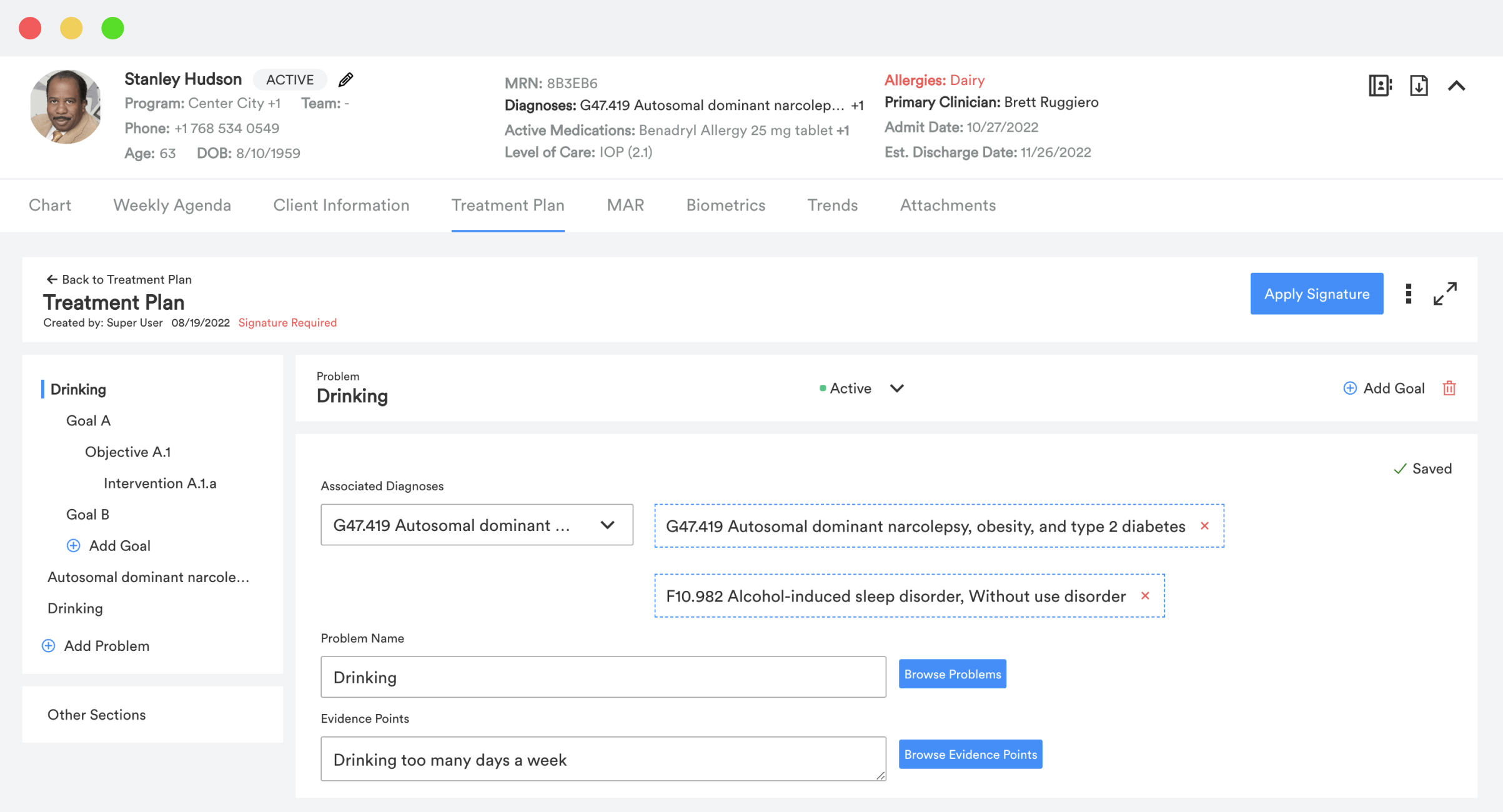The height and width of the screenshot is (812, 1503).
Task: Delete the Drinking problem with trash icon
Action: tap(1449, 389)
